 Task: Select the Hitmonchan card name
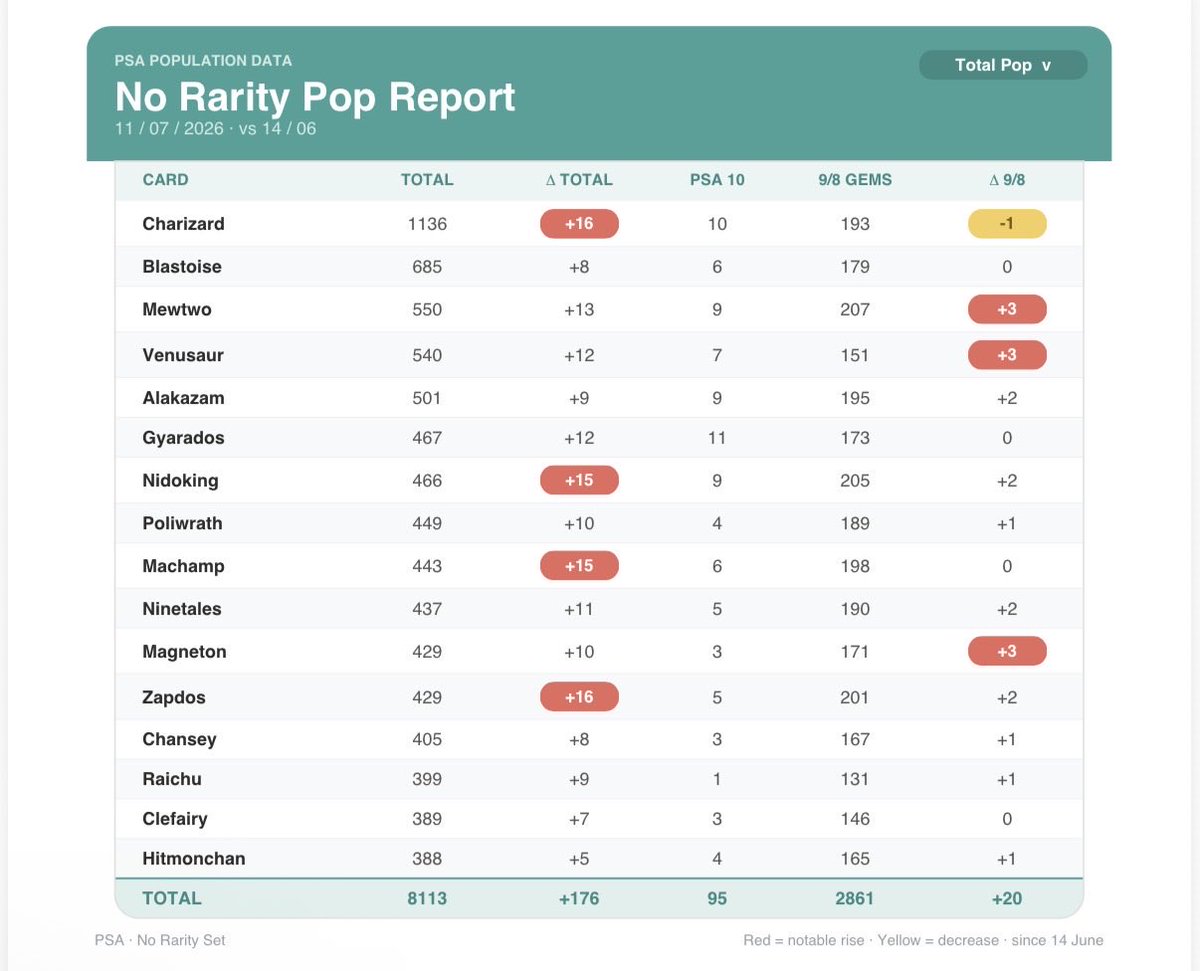coord(193,859)
